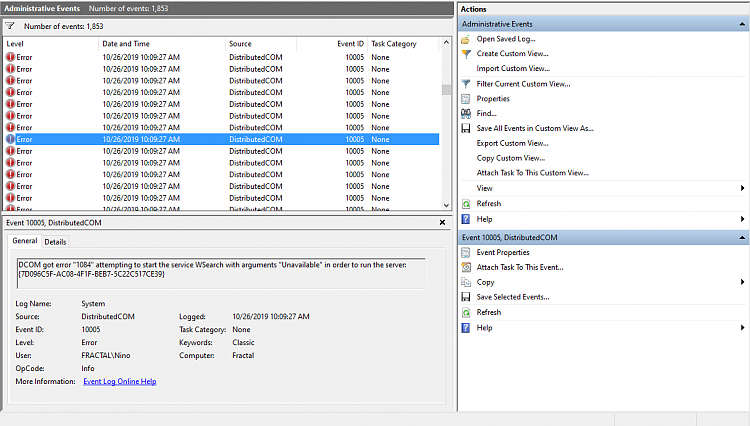Click the Create Custom View funnel icon
The width and height of the screenshot is (750, 426).
[465, 54]
